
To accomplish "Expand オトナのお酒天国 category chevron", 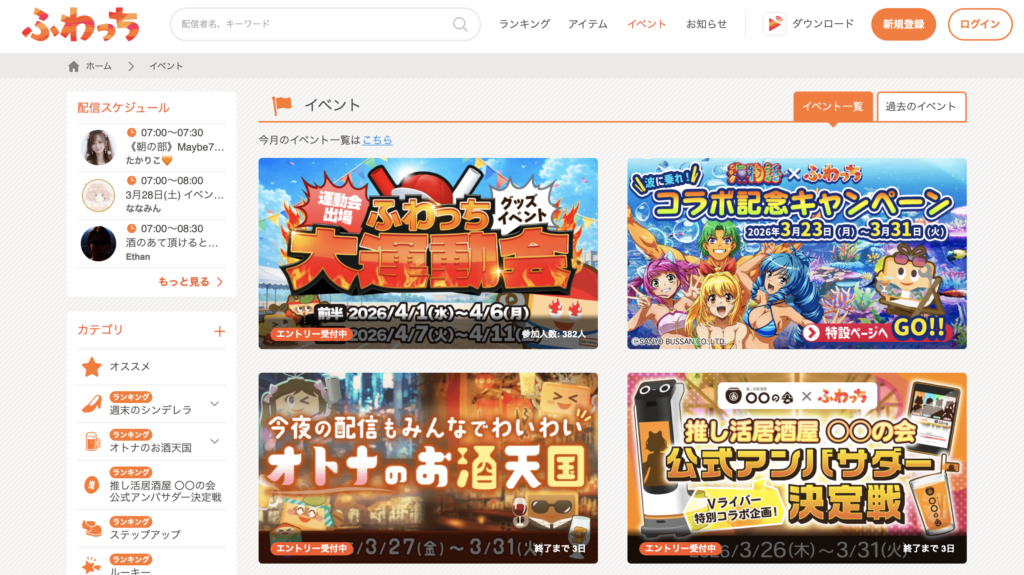I will pos(214,441).
